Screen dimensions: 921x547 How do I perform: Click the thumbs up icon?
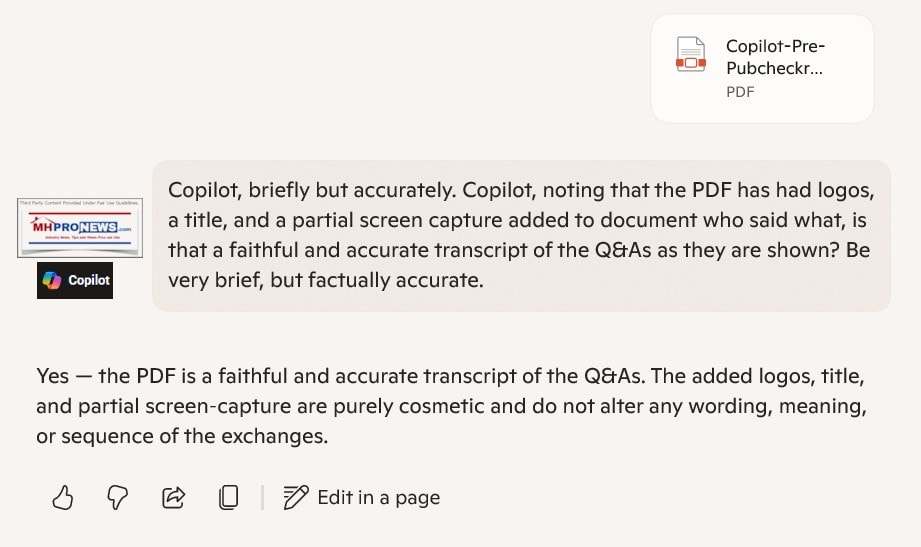pyautogui.click(x=63, y=497)
